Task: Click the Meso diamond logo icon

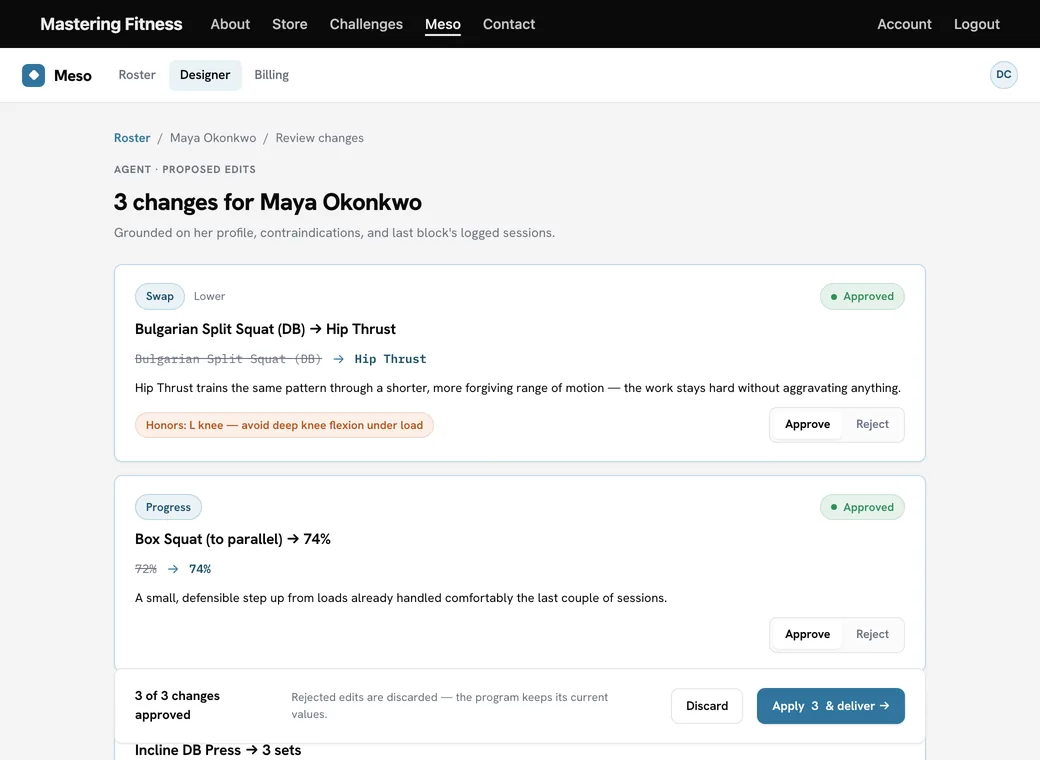Action: pos(33,75)
